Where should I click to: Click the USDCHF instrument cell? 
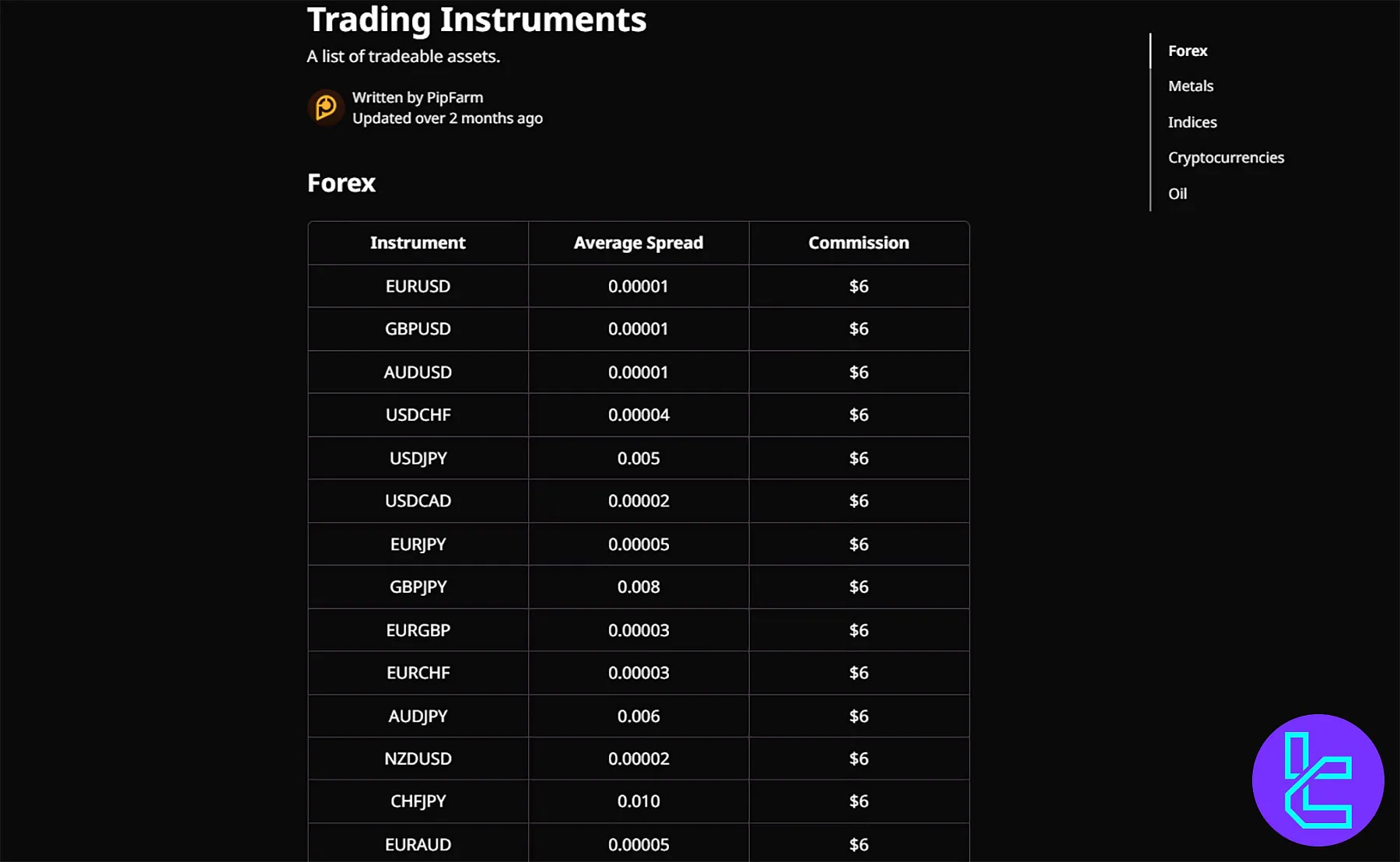tap(418, 415)
